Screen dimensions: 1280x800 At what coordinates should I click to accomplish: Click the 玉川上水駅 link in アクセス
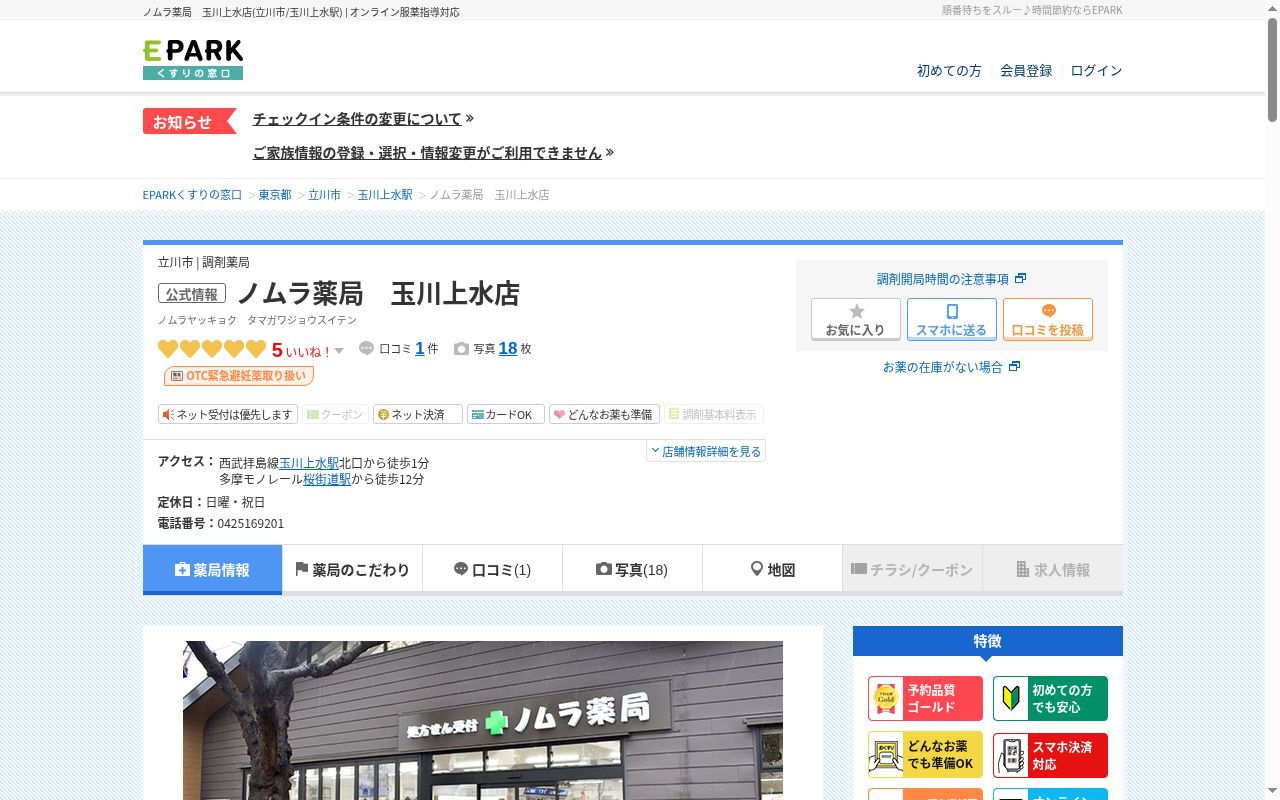pos(309,463)
